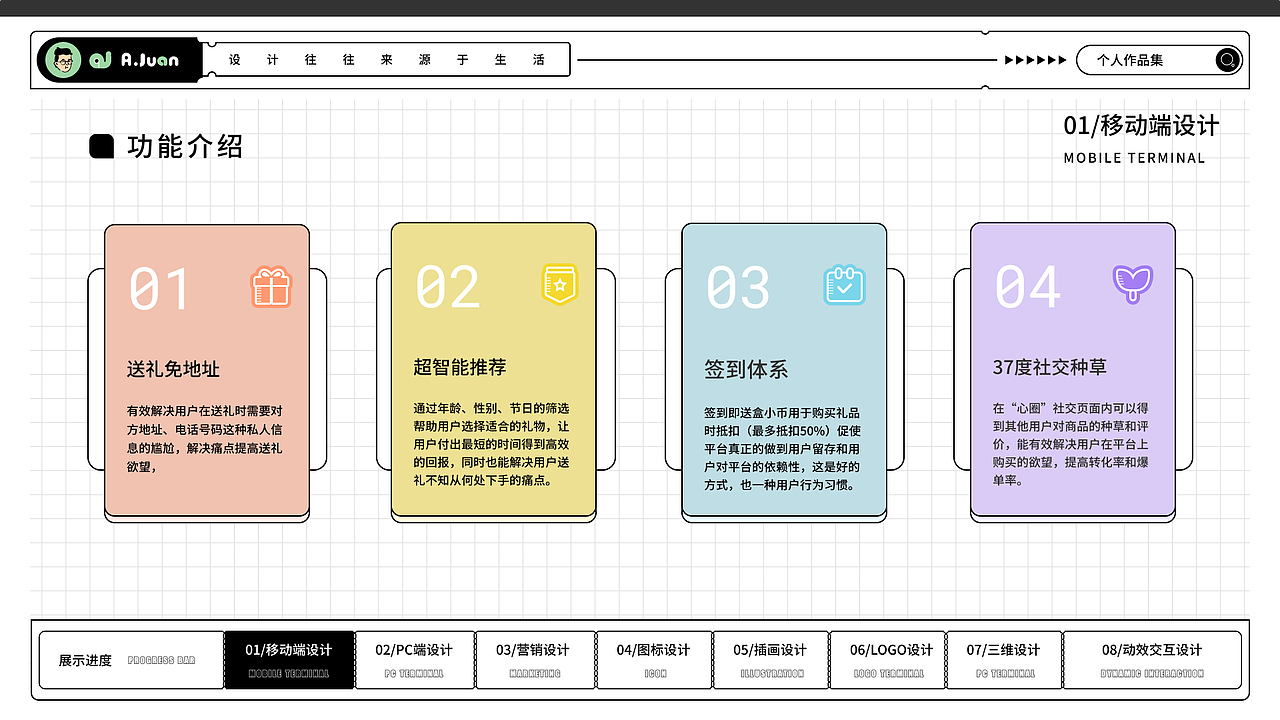Open the 01/移动端设计 header link
Screen dimensions: 1280x720
pyautogui.click(x=1141, y=127)
